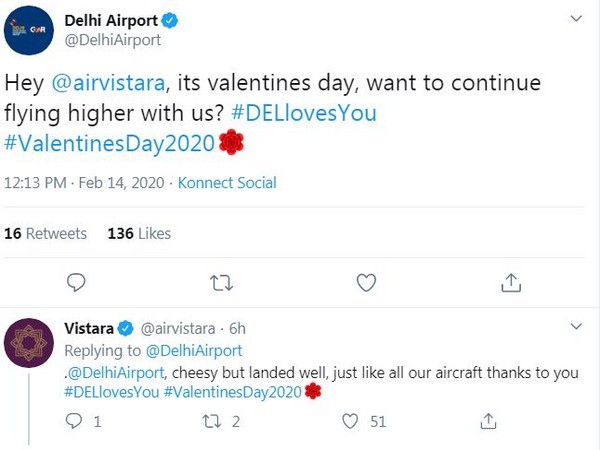This screenshot has width=600, height=450.
Task: Reply to the Delhi Airport tweet
Action: (76, 283)
